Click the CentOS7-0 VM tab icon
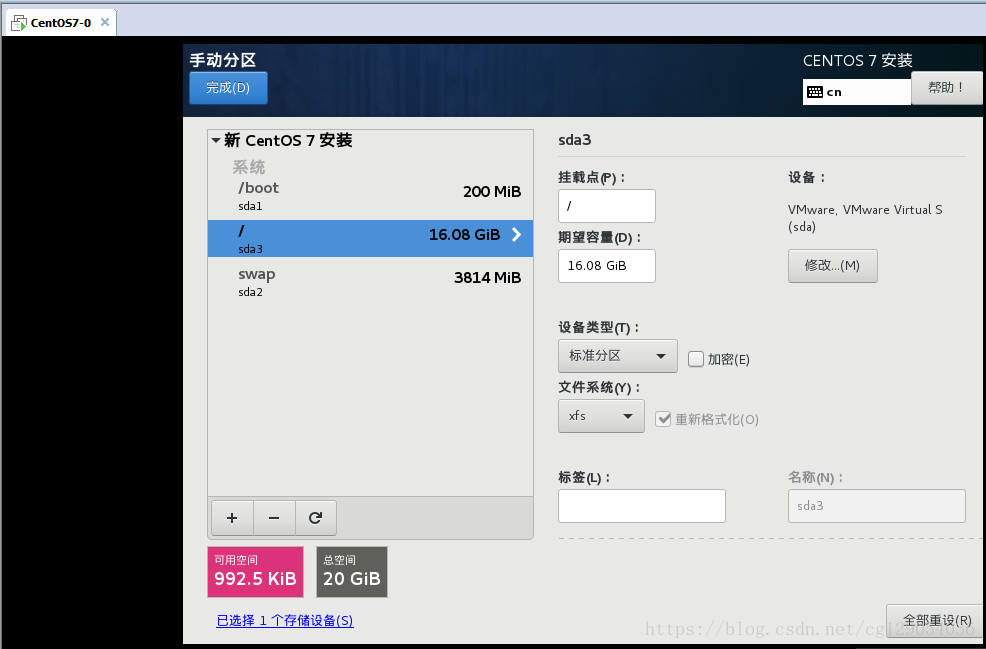Screen dimensions: 986x649 [19, 23]
